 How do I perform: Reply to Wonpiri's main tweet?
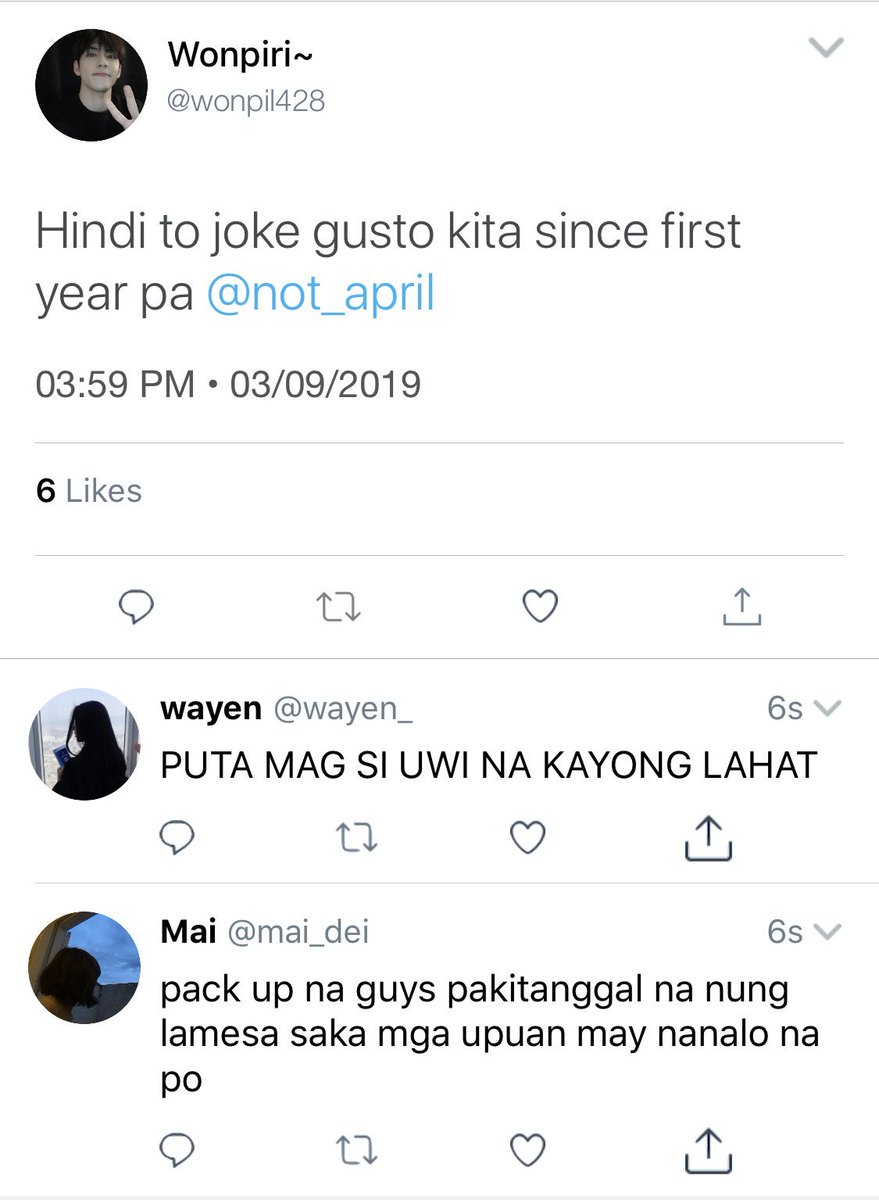(x=136, y=606)
